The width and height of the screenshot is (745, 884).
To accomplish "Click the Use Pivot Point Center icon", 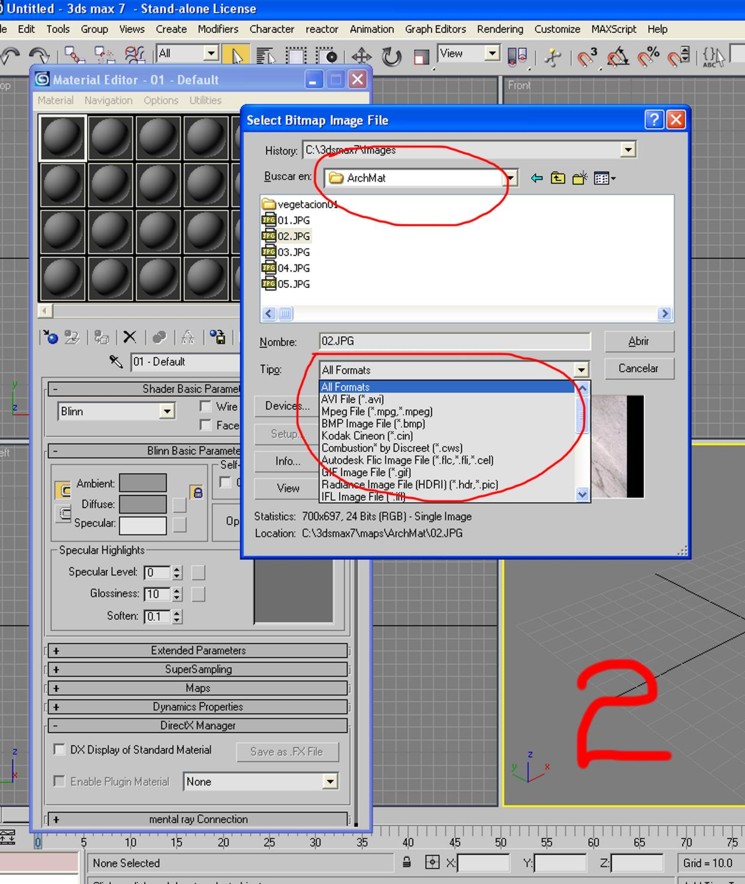I will tap(517, 56).
